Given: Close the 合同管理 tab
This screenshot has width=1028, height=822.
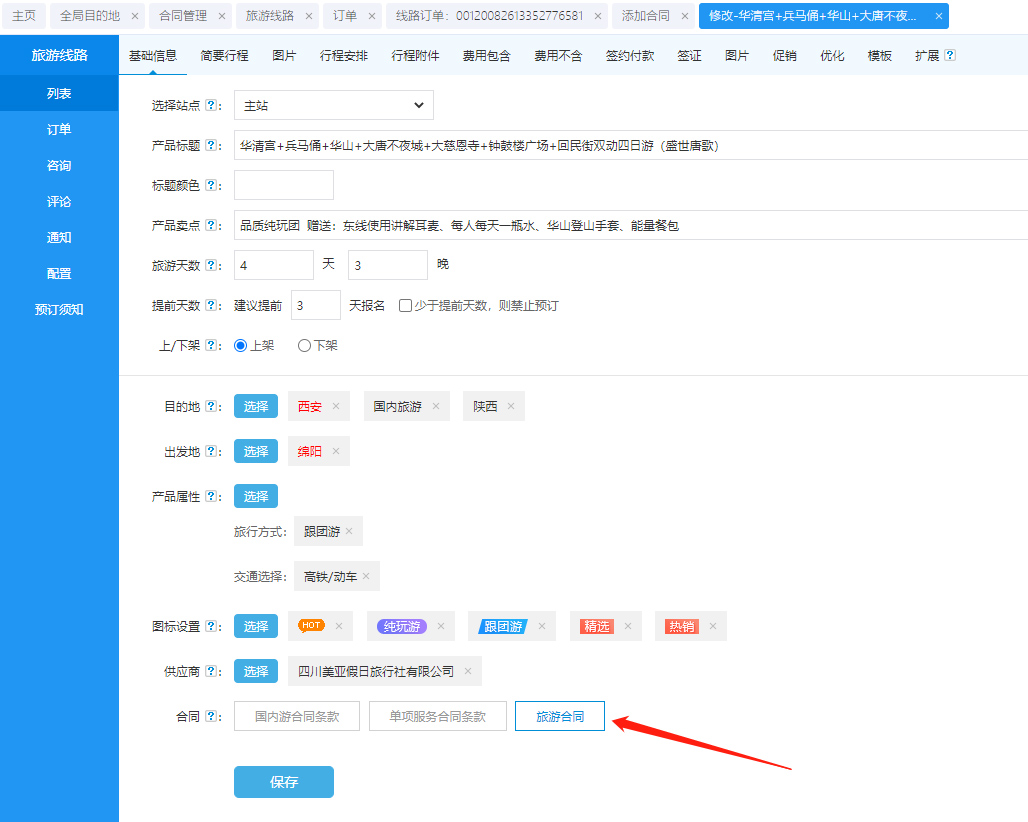Looking at the screenshot, I should 222,16.
